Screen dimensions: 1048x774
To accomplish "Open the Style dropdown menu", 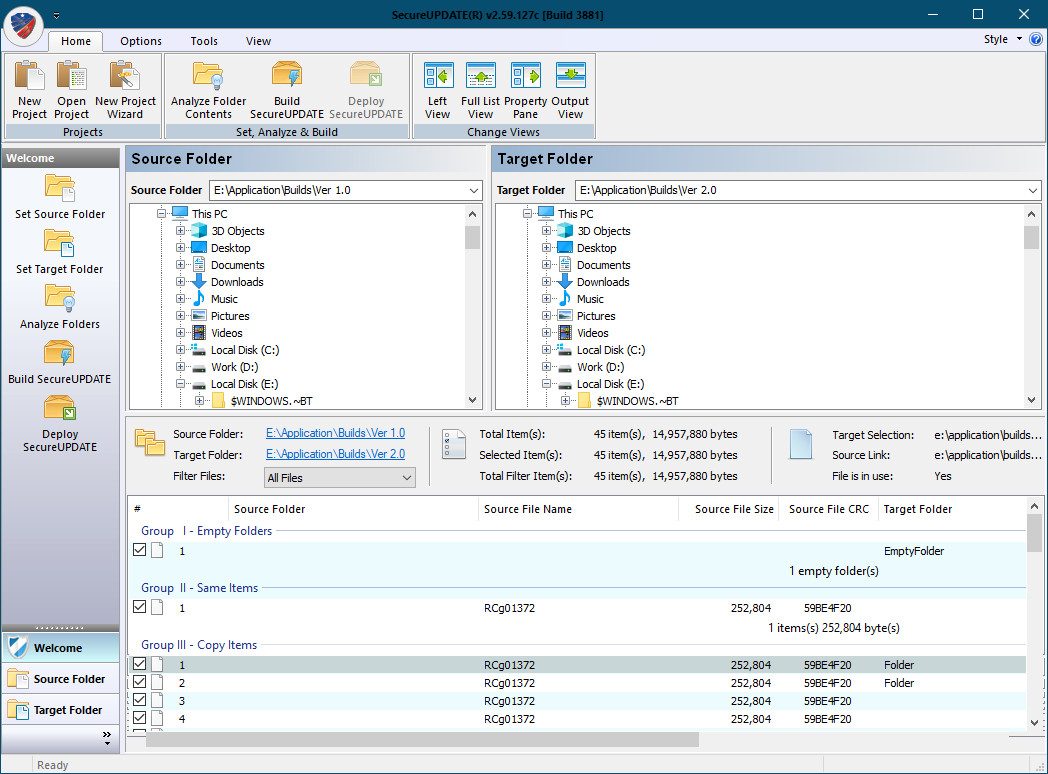I will [x=1003, y=39].
